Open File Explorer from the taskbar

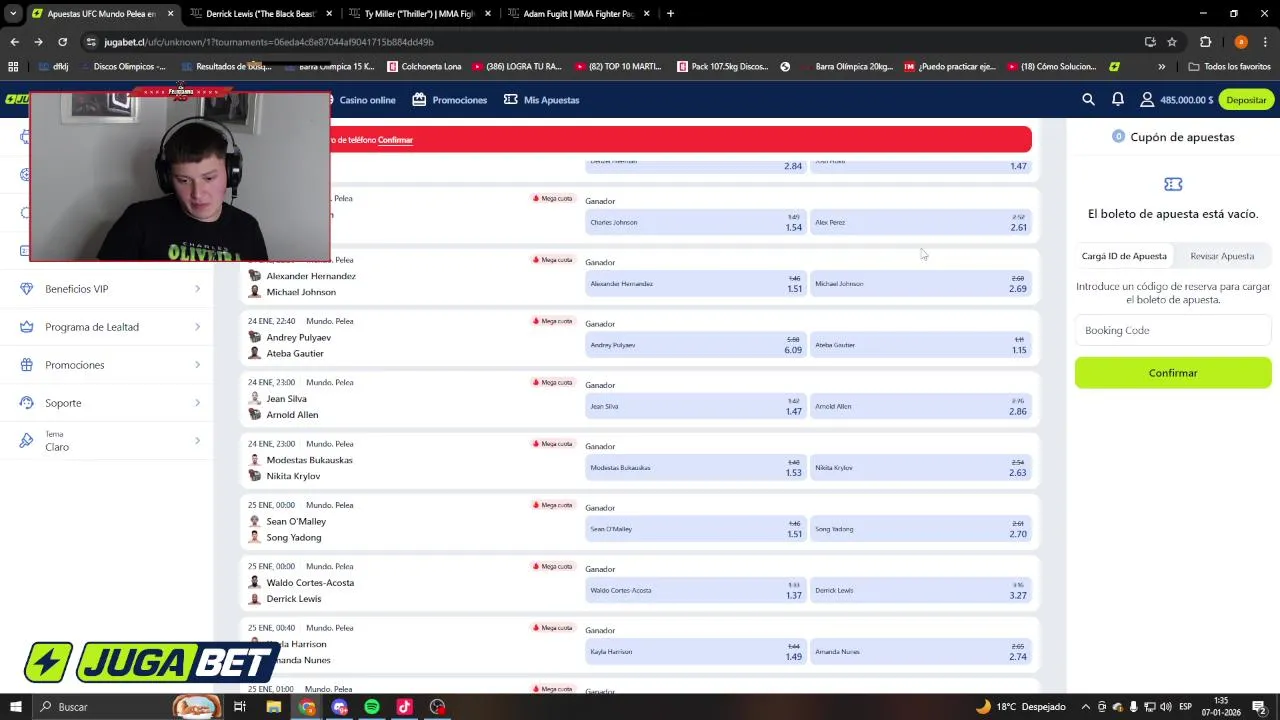(x=273, y=707)
